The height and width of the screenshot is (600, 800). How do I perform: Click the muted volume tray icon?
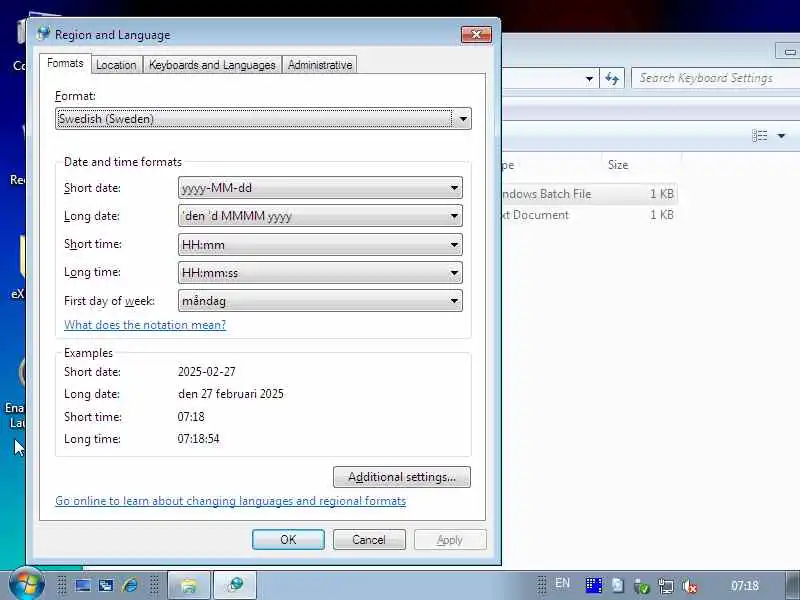(690, 586)
